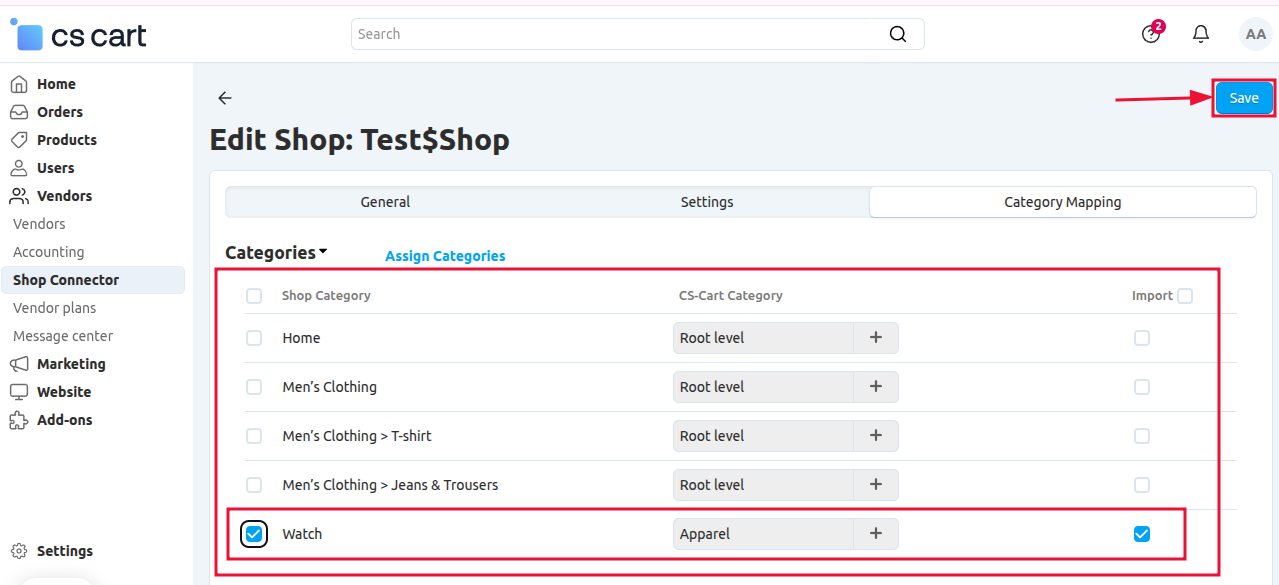Screen dimensions: 1279x585
Task: Select the Marketing megaphone icon
Action: pyautogui.click(x=18, y=363)
